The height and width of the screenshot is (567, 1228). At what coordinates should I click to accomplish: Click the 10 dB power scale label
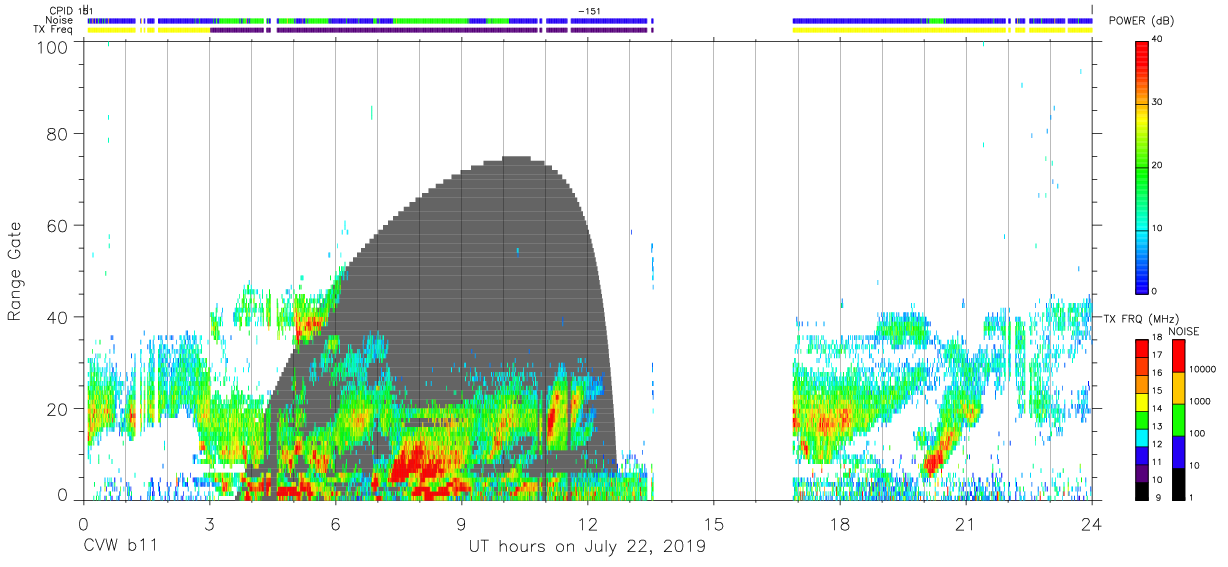(1158, 228)
